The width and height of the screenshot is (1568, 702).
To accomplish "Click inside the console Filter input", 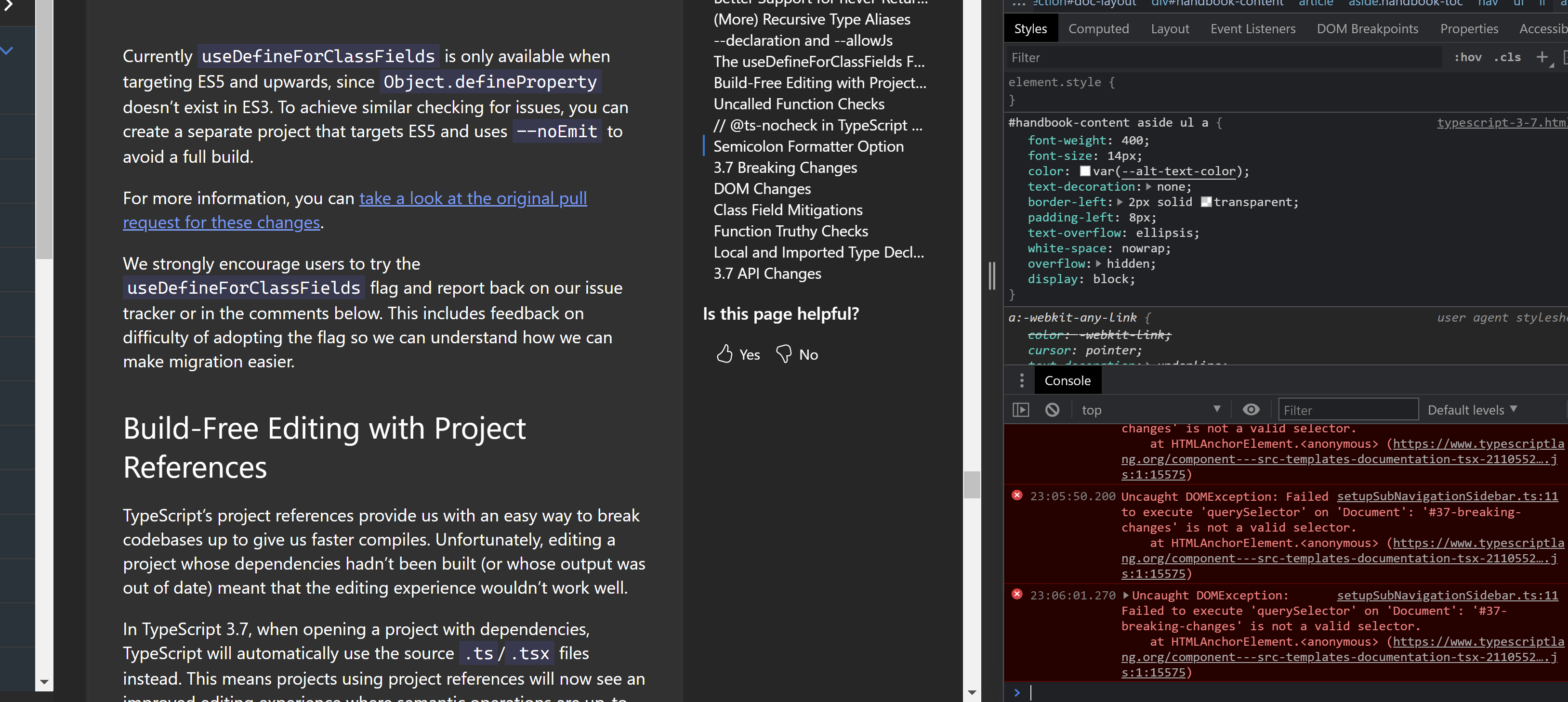I will pyautogui.click(x=1348, y=409).
